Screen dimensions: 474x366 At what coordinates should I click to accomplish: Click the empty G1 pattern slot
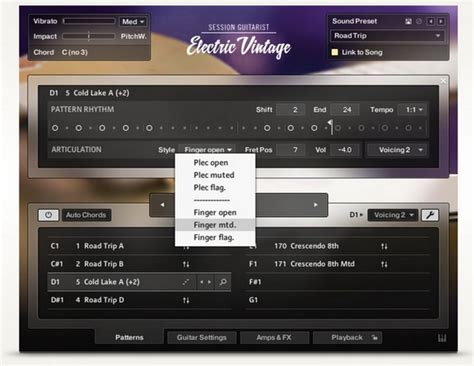[x=337, y=300]
